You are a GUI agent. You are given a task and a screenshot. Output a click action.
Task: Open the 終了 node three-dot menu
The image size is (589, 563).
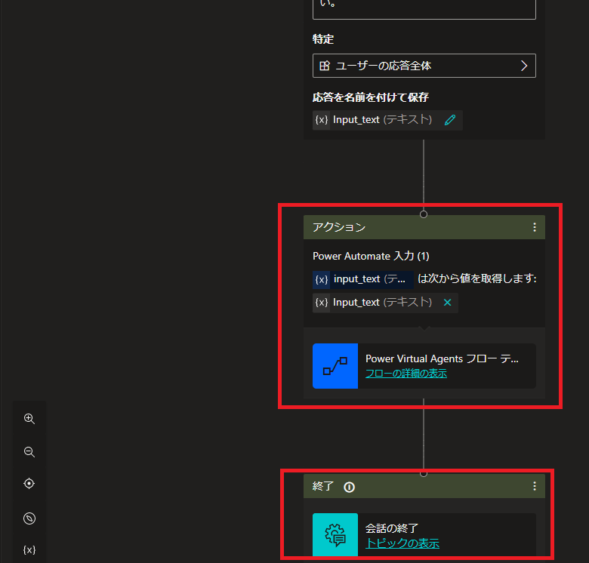pos(535,486)
